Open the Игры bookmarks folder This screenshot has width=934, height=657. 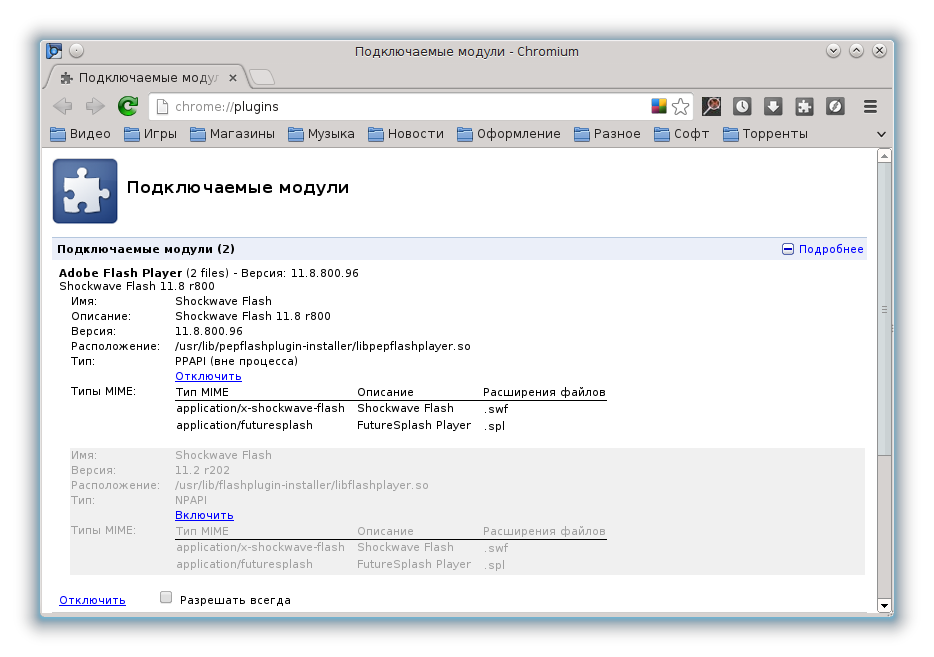pyautogui.click(x=150, y=134)
